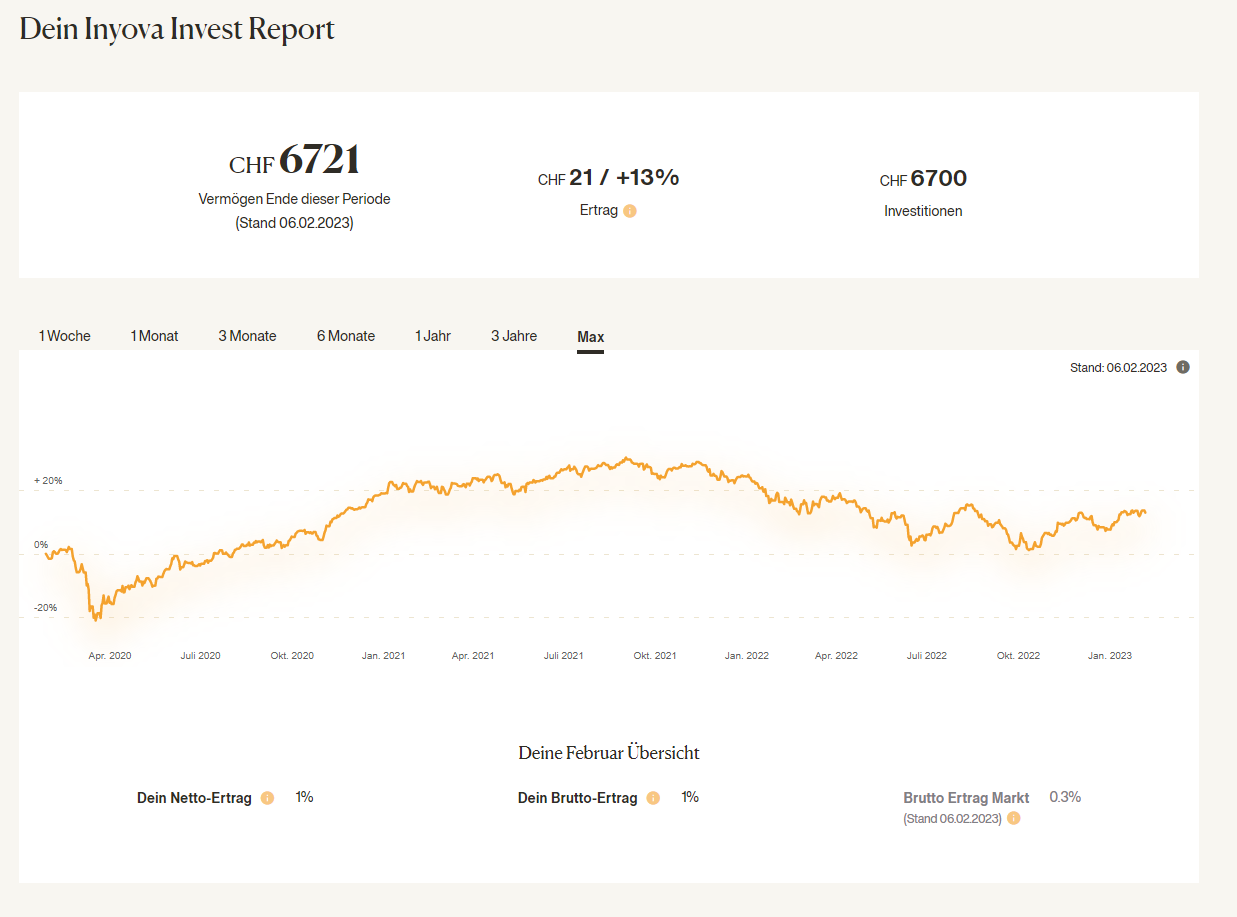Click the Juli 2021 axis label

point(564,656)
